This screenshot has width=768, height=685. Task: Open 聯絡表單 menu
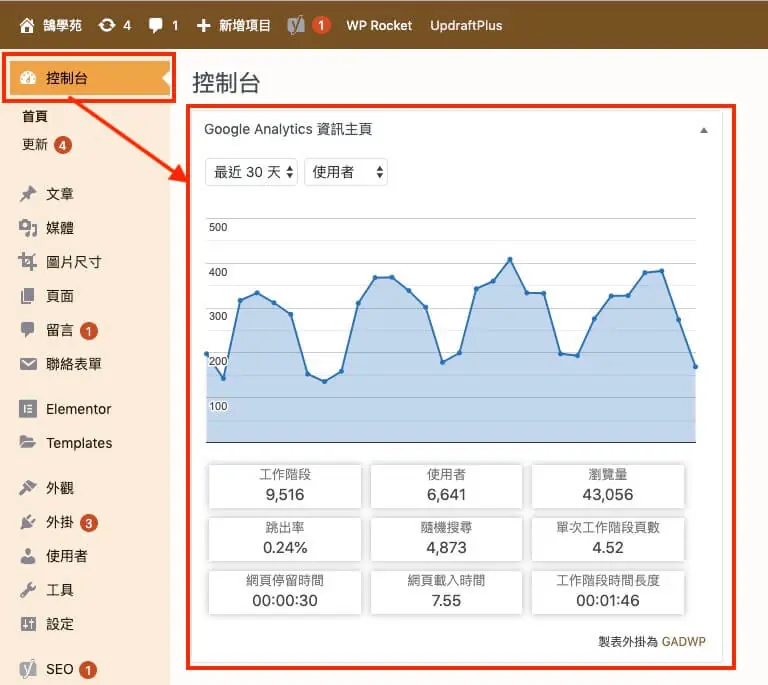[73, 364]
